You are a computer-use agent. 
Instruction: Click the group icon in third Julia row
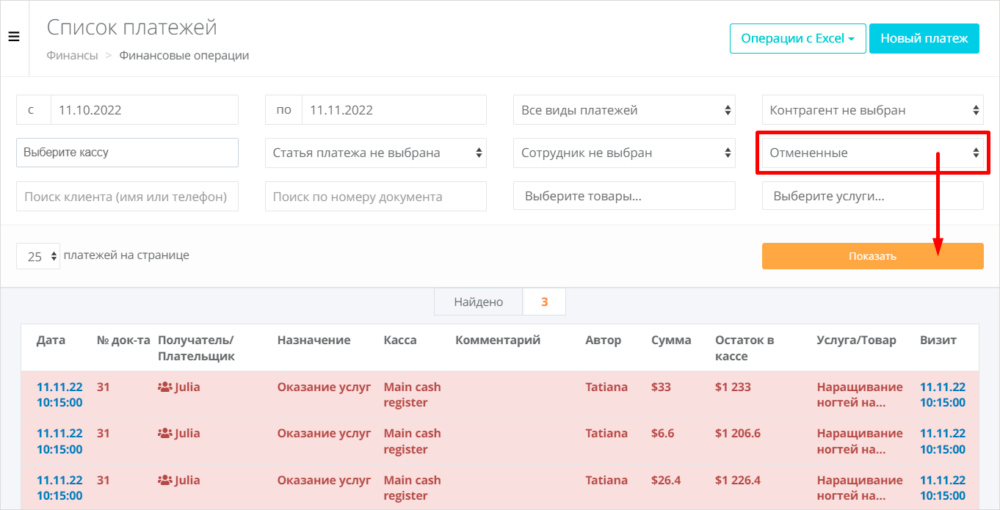[165, 480]
